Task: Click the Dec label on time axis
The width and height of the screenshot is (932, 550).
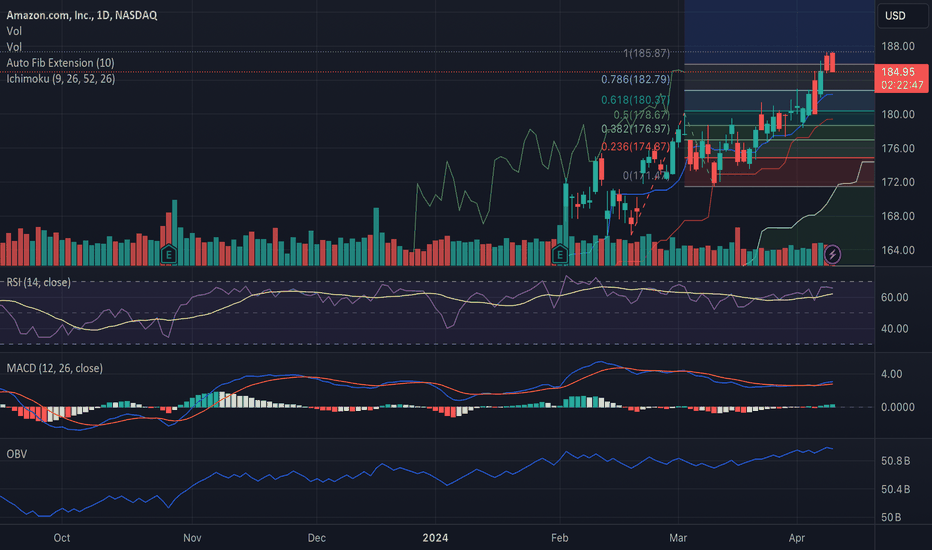Action: [316, 538]
